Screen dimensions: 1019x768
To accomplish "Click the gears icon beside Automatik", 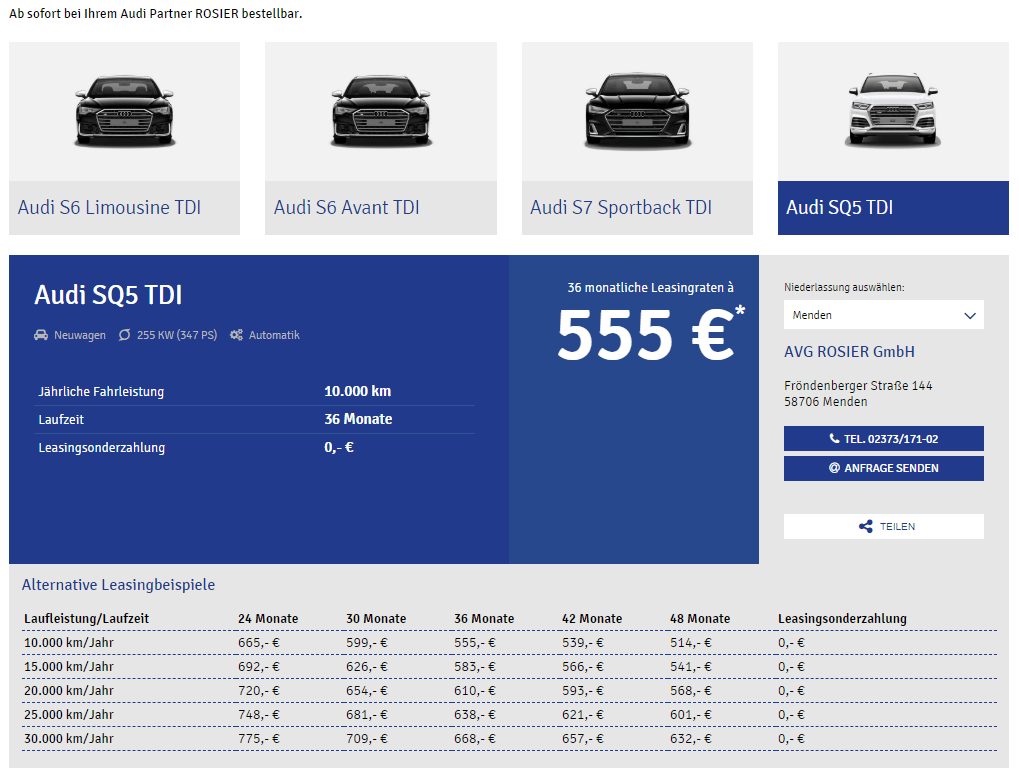I will [x=237, y=335].
